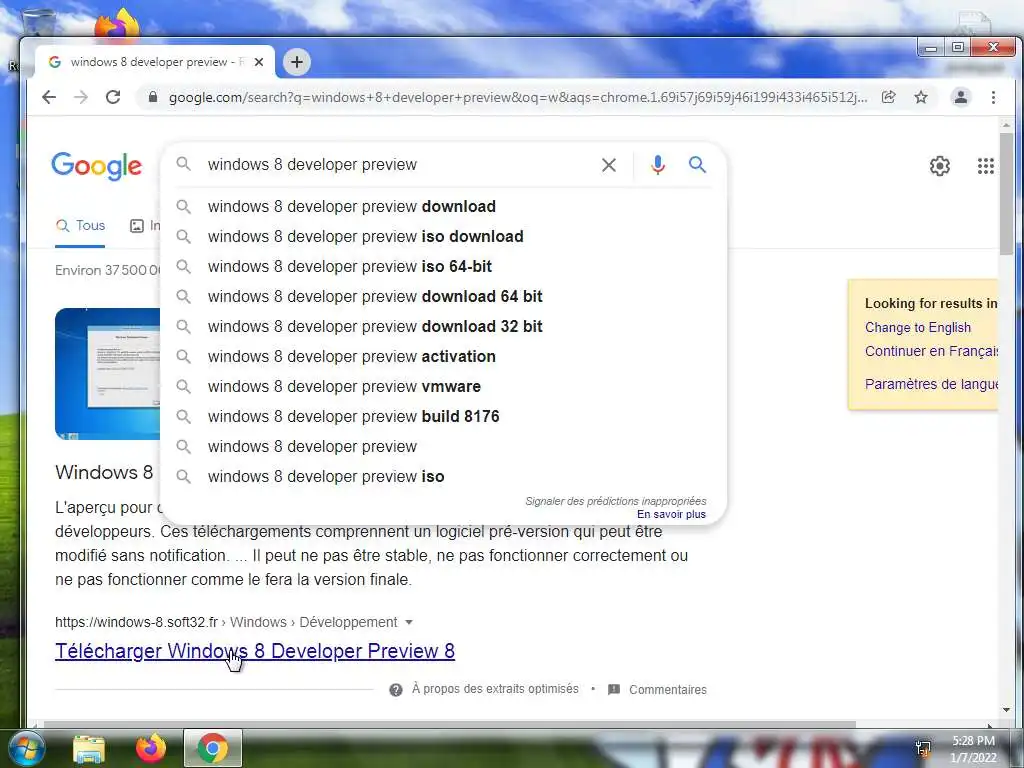Click 'Change to English' link
Image resolution: width=1024 pixels, height=768 pixels.
pyautogui.click(x=918, y=328)
